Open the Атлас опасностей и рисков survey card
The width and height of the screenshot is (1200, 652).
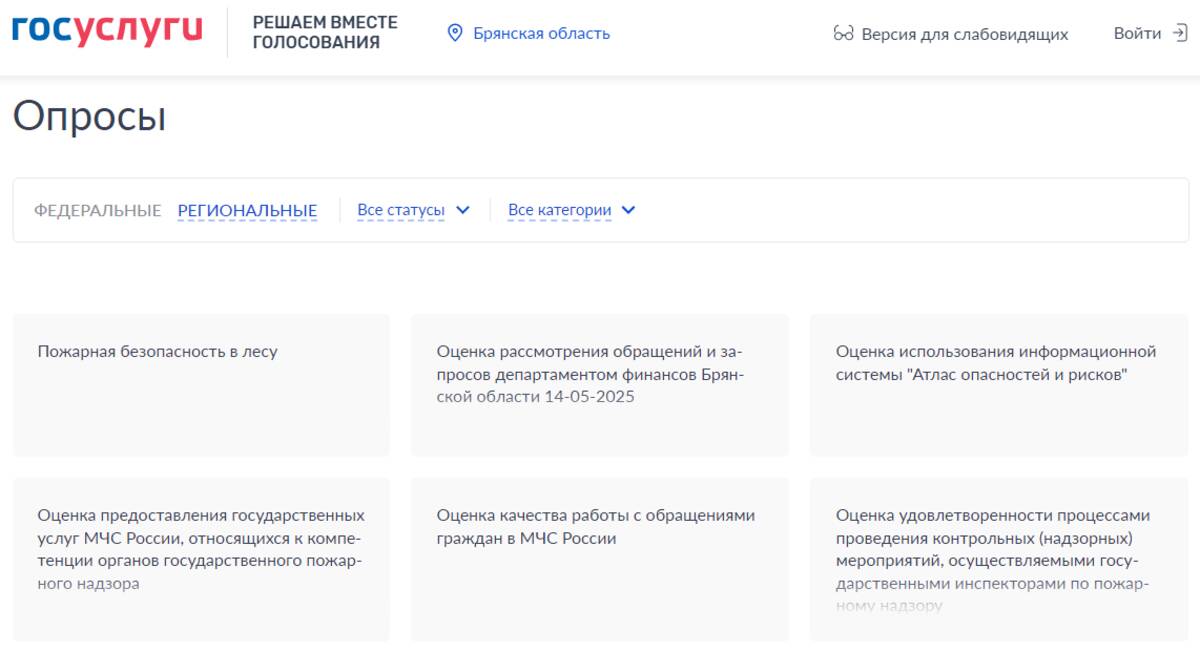[998, 385]
